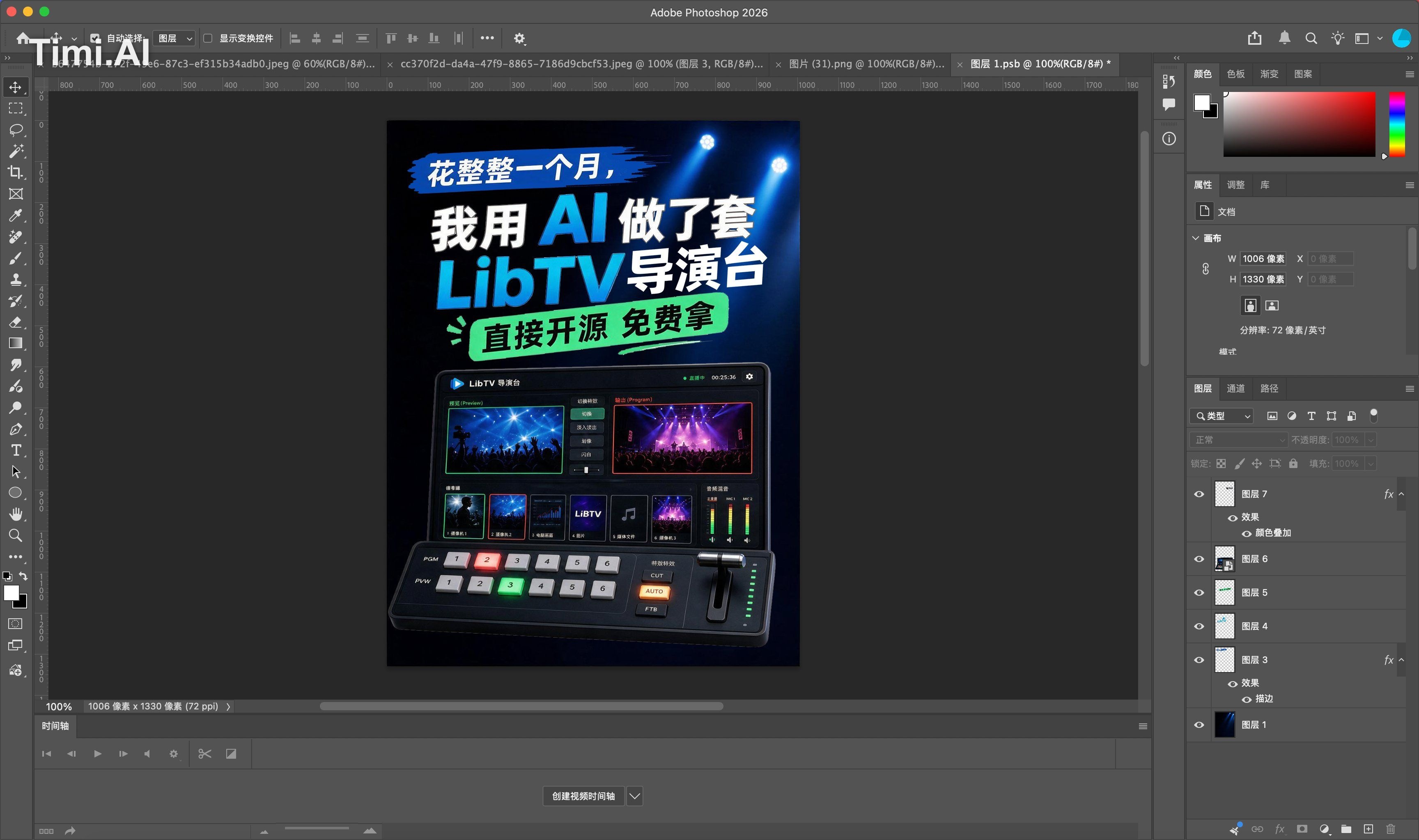The width and height of the screenshot is (1419, 840).
Task: Hide layer 图层 4 with eye icon
Action: click(1199, 627)
